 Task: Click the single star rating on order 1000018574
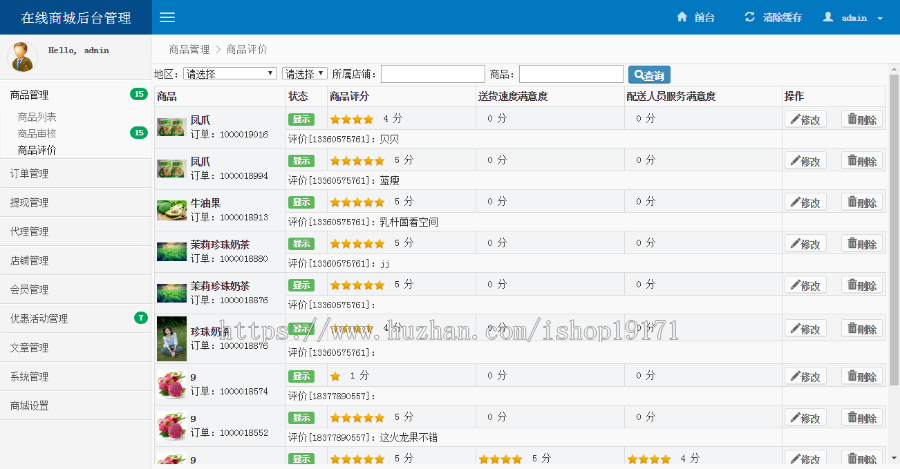[335, 377]
